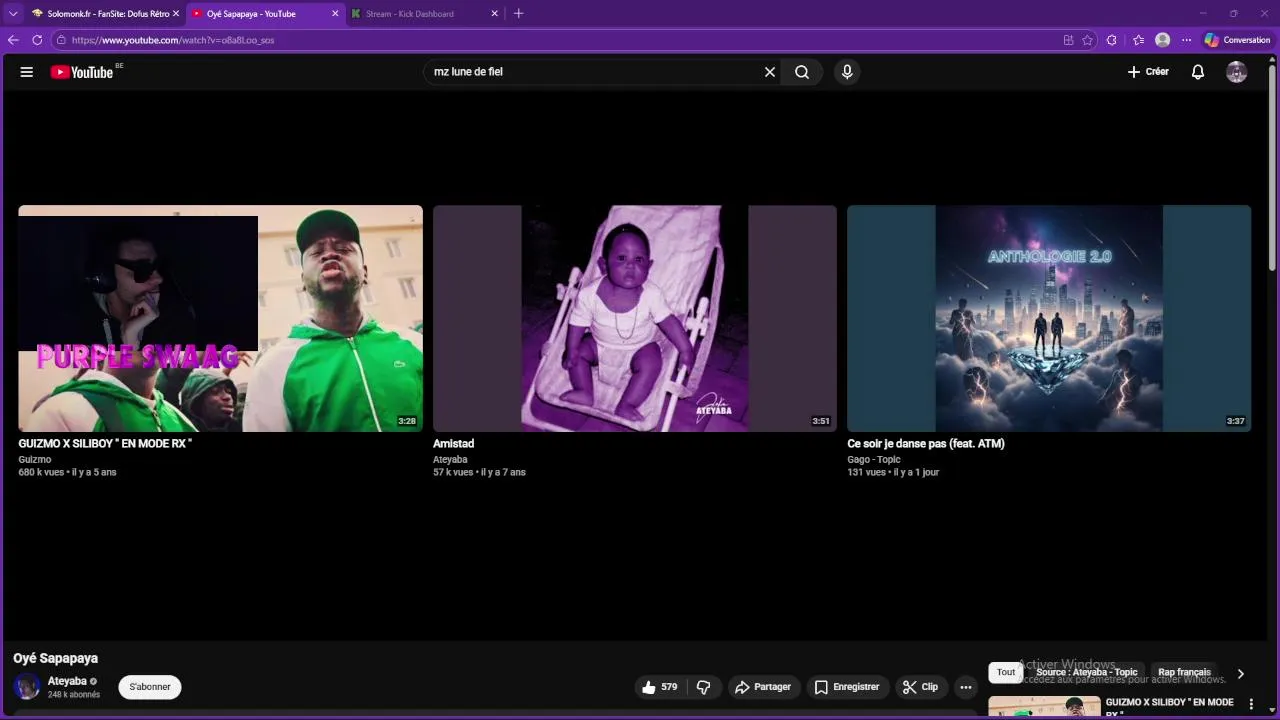Open the tab search dropdown

(x=13, y=14)
